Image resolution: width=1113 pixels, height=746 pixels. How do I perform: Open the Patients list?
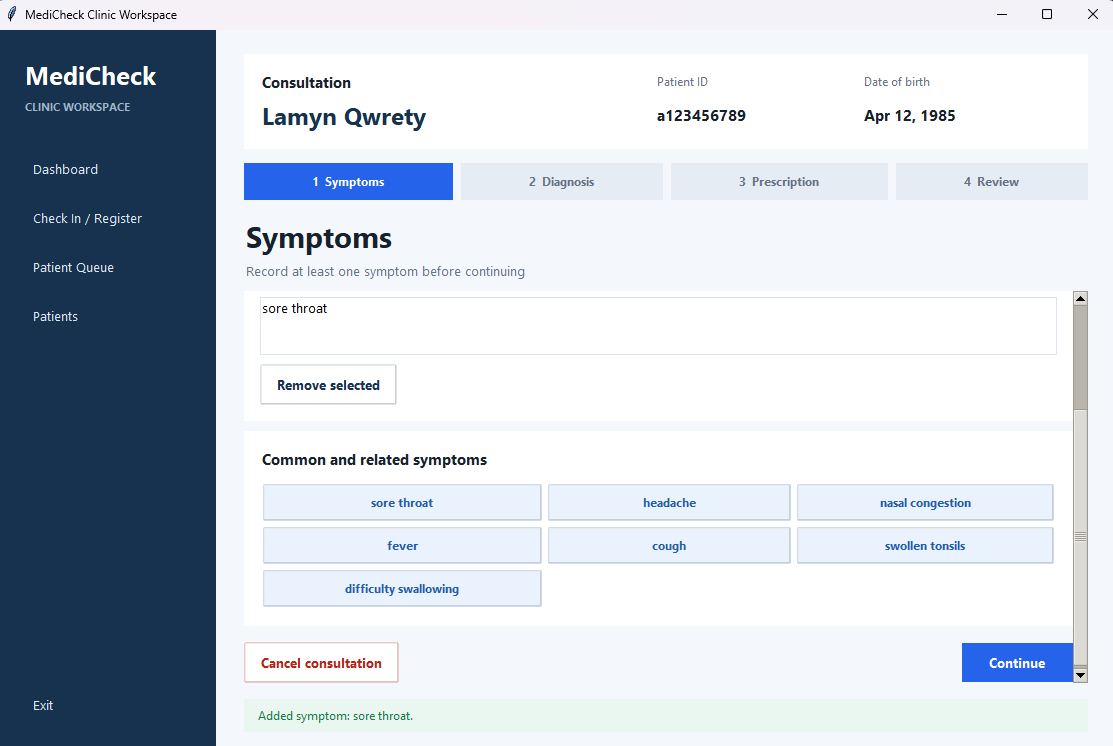pos(55,317)
